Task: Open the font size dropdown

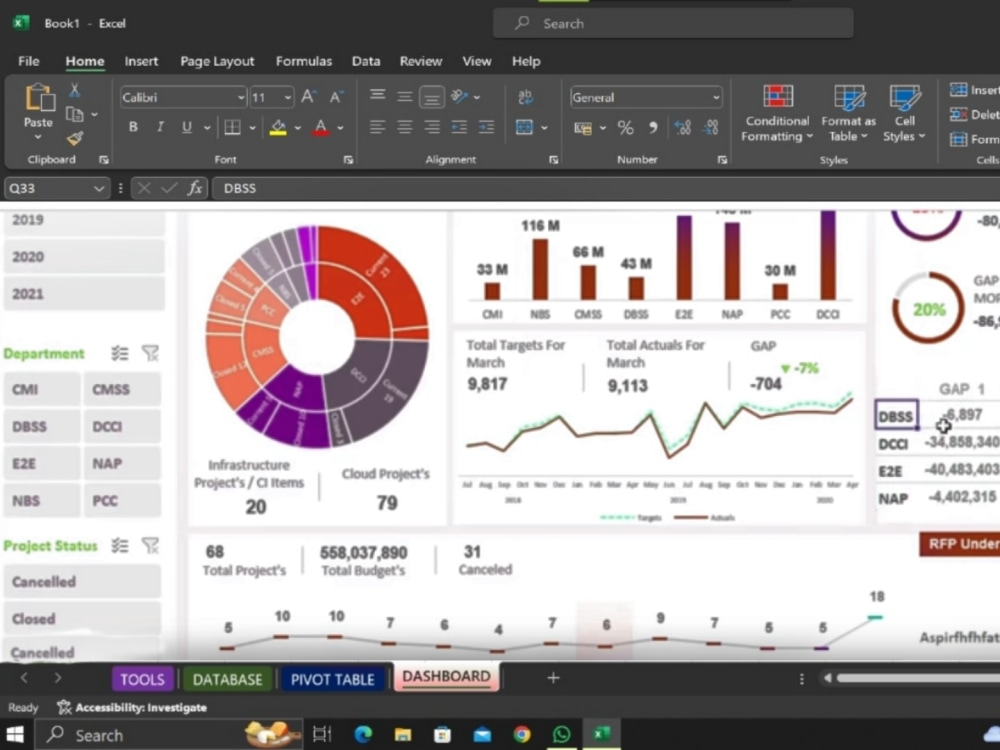Action: 288,96
